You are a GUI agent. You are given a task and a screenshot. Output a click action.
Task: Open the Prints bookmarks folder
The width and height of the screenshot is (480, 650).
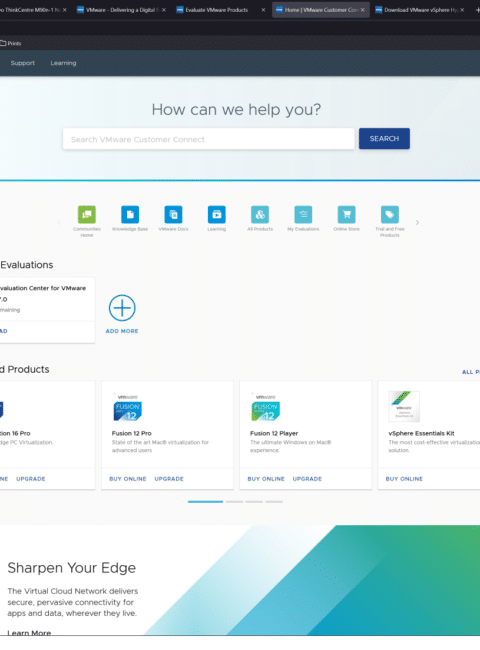[x=11, y=43]
